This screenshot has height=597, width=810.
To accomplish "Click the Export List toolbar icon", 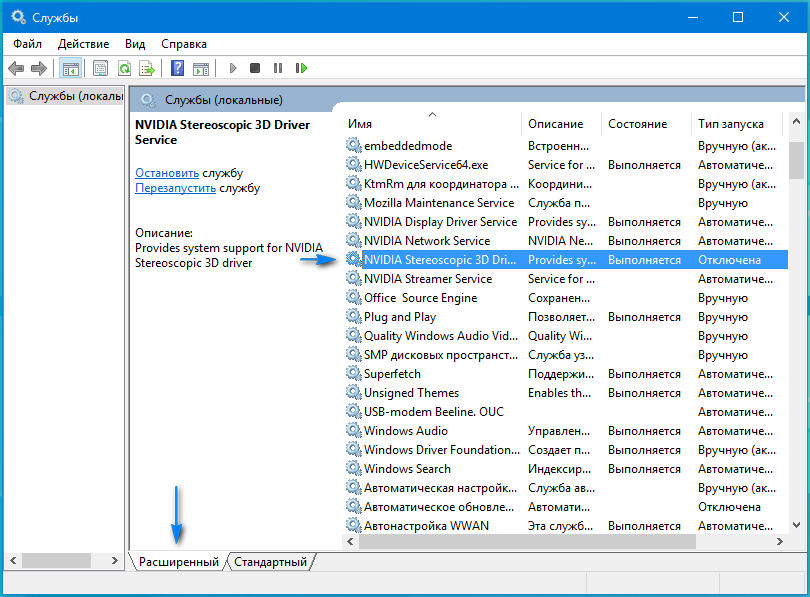I will pos(147,68).
